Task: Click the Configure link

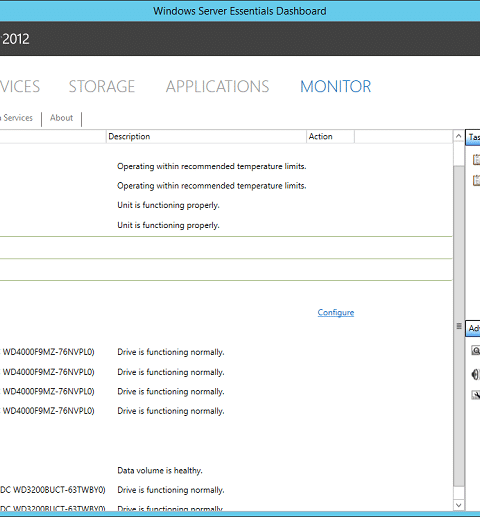Action: pos(336,313)
